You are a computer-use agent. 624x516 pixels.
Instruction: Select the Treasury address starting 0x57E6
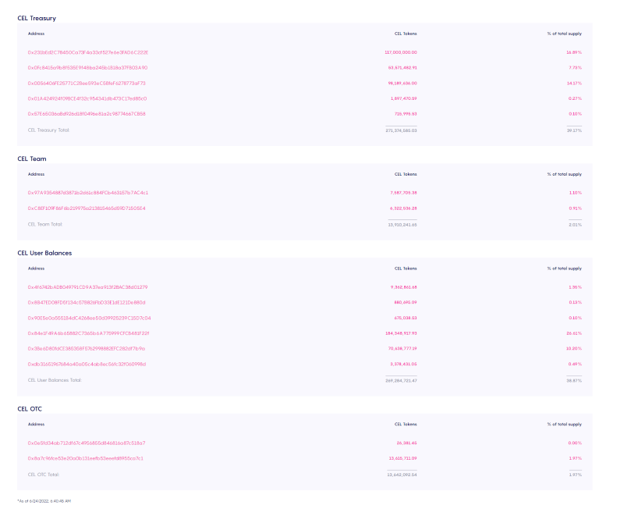point(87,114)
